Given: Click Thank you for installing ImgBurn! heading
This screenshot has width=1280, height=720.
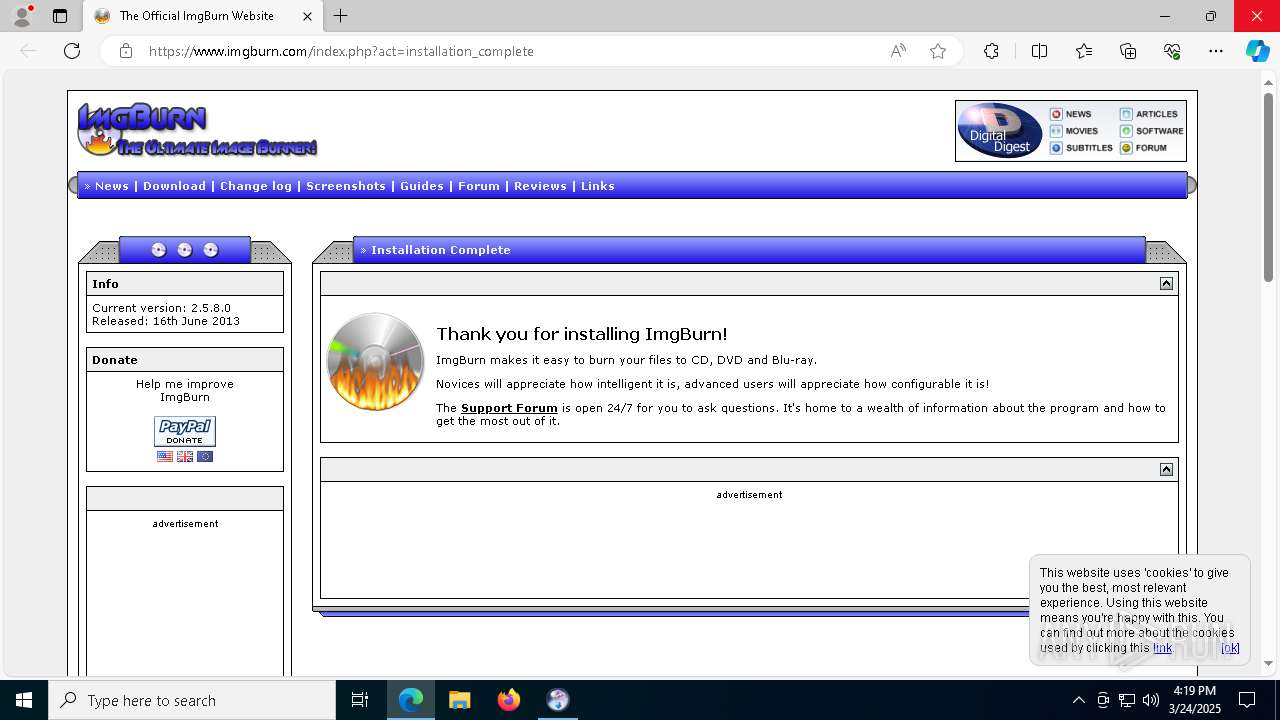Looking at the screenshot, I should 582,334.
